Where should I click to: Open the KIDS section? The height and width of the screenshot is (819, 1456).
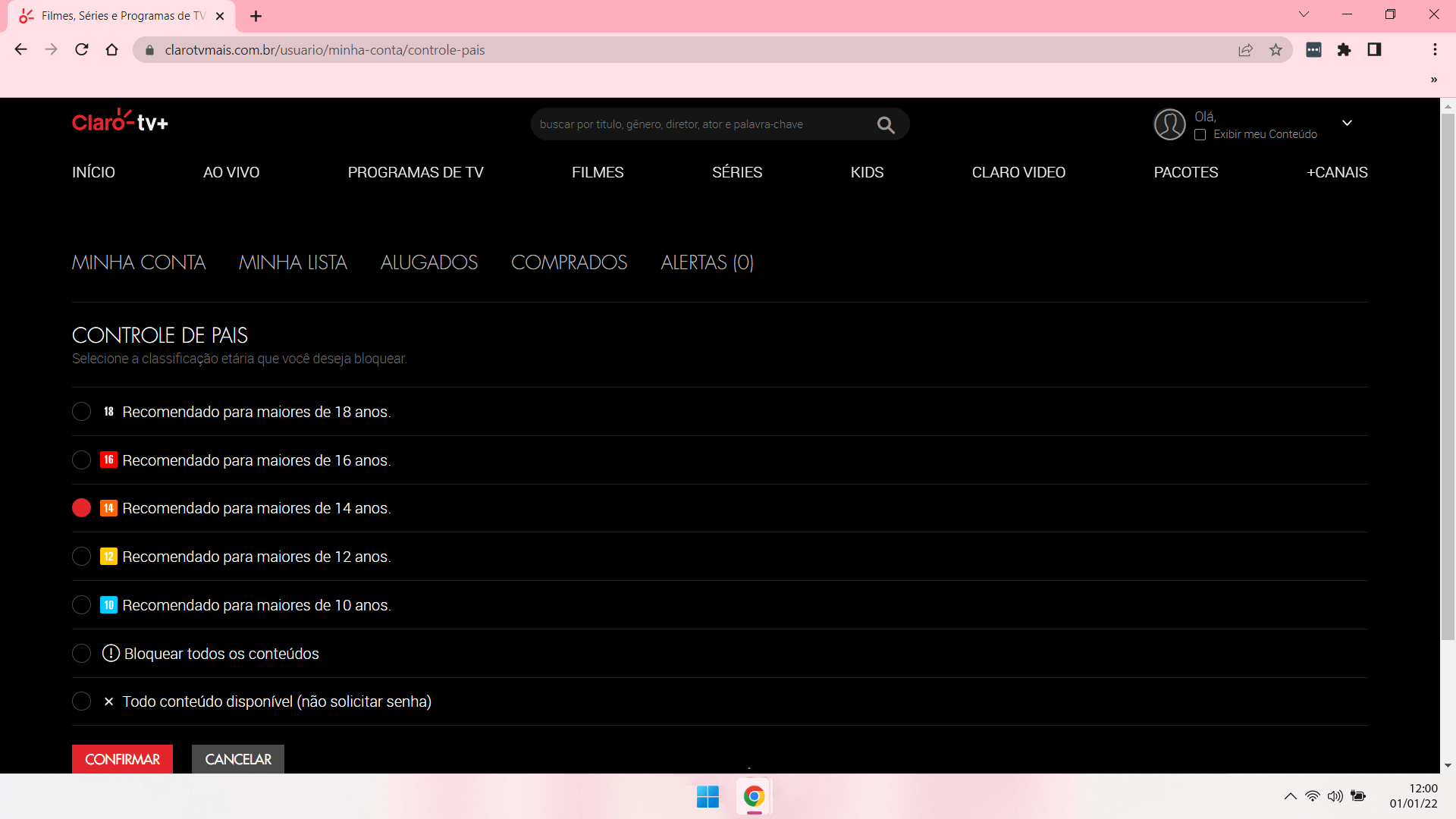tap(867, 172)
